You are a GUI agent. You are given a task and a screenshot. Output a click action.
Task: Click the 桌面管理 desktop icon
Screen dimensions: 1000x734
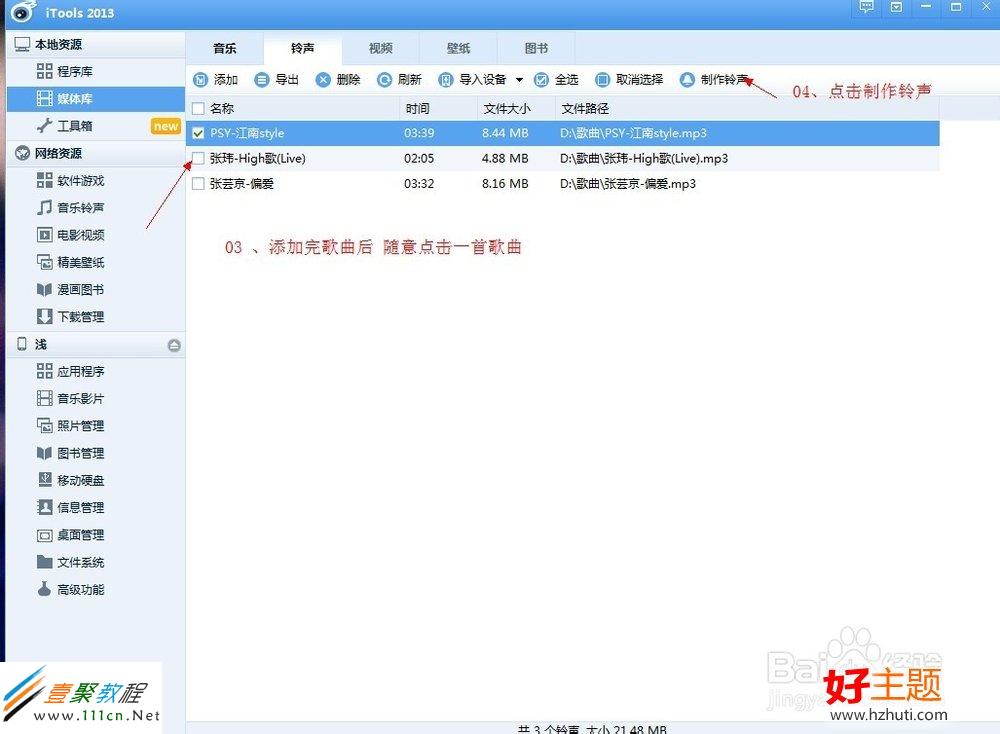[45, 535]
